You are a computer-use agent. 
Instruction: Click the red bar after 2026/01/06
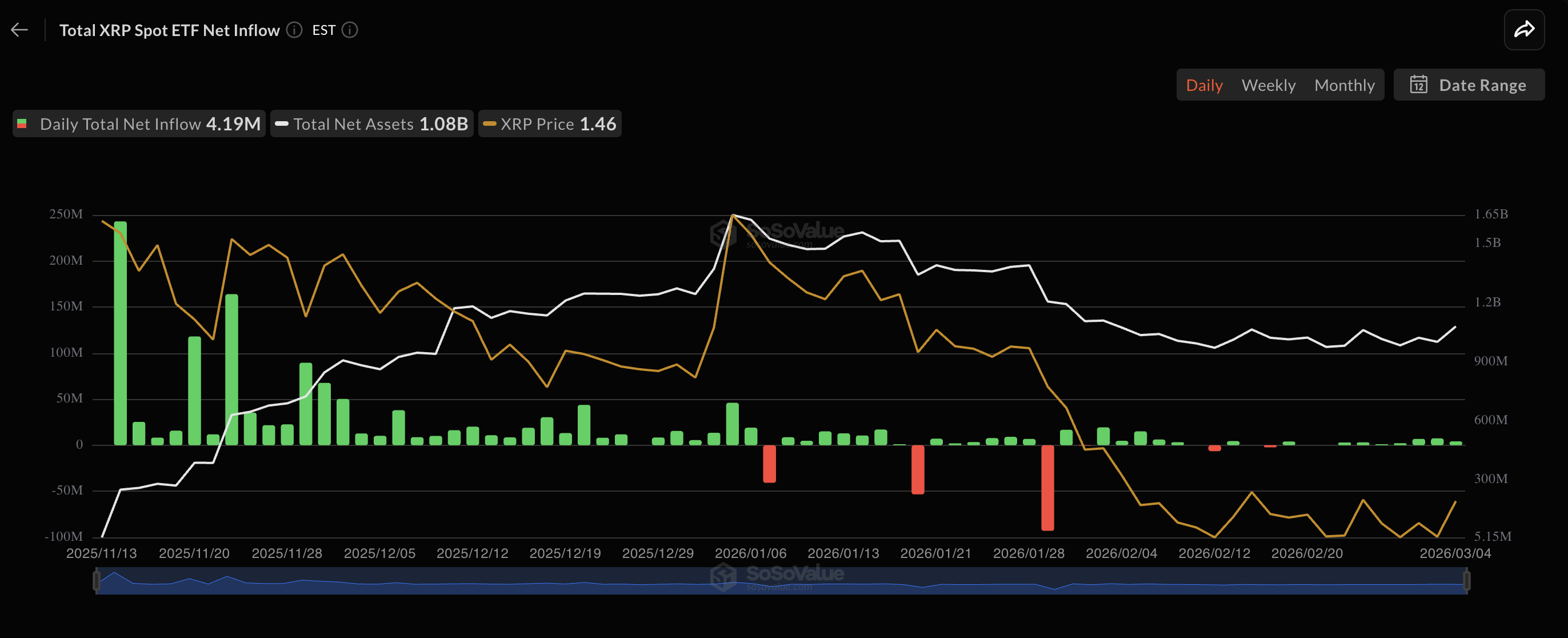pyautogui.click(x=769, y=463)
